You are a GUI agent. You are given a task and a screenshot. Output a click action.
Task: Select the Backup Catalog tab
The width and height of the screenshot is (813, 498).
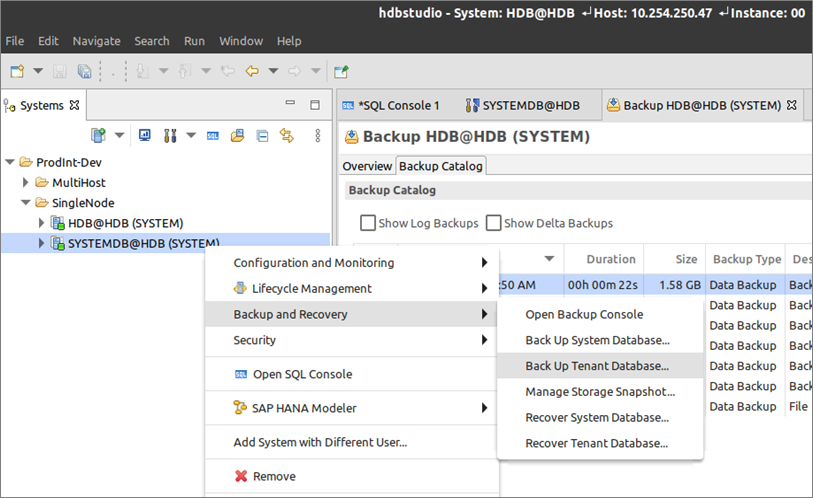pos(441,166)
